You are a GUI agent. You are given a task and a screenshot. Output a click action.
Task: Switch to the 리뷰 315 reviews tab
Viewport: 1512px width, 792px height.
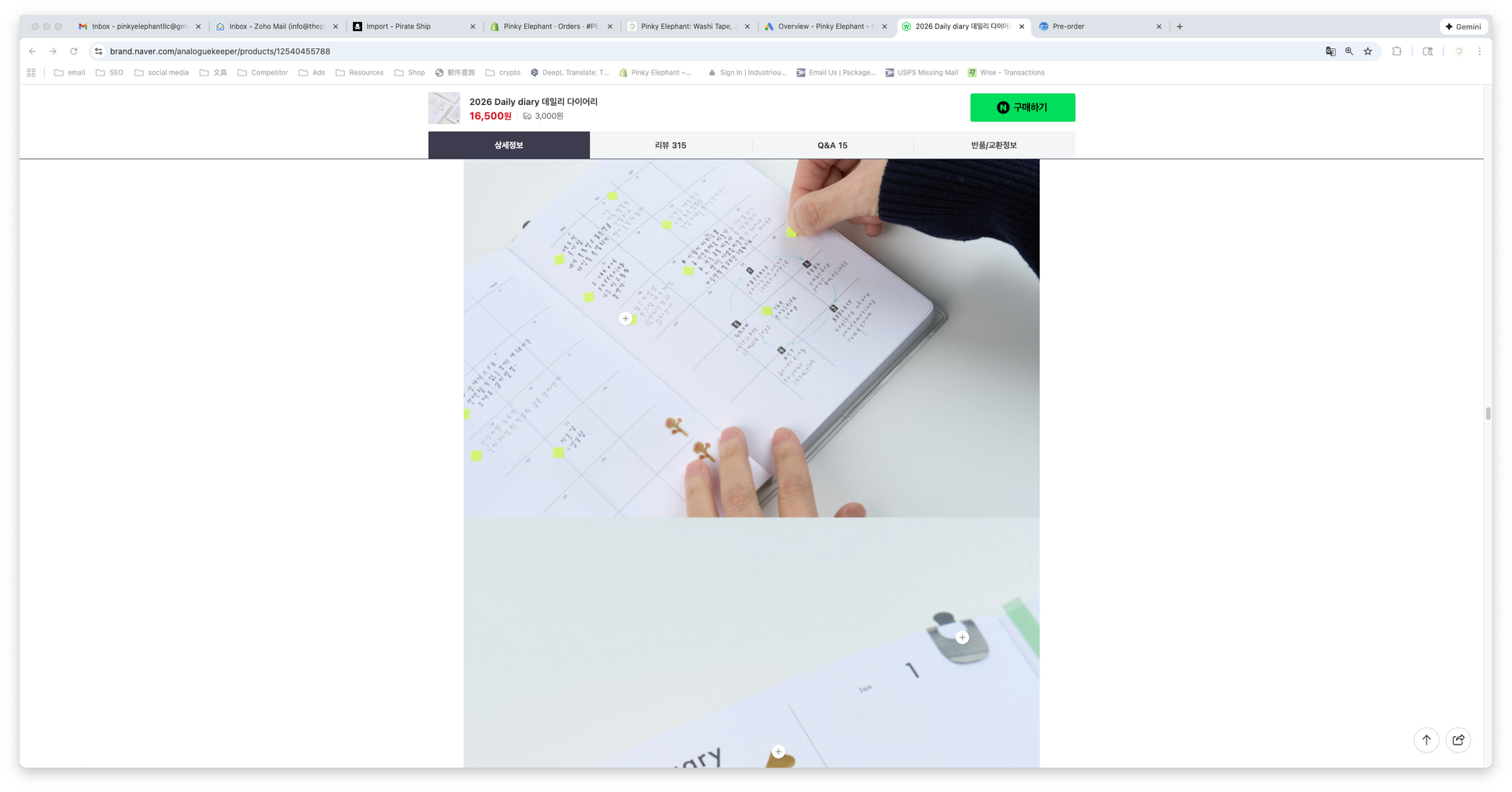[671, 145]
